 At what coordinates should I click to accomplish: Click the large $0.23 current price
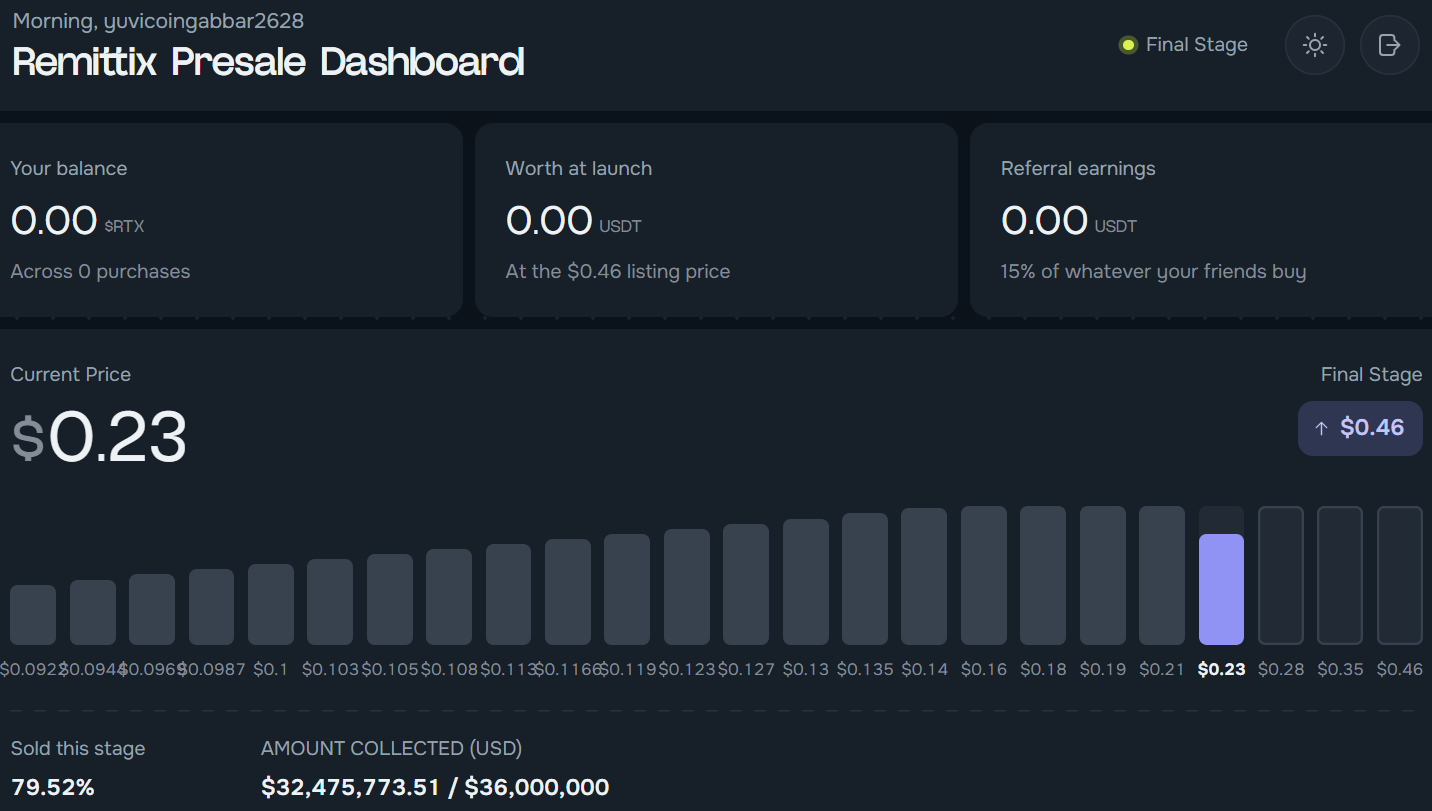[x=99, y=438]
